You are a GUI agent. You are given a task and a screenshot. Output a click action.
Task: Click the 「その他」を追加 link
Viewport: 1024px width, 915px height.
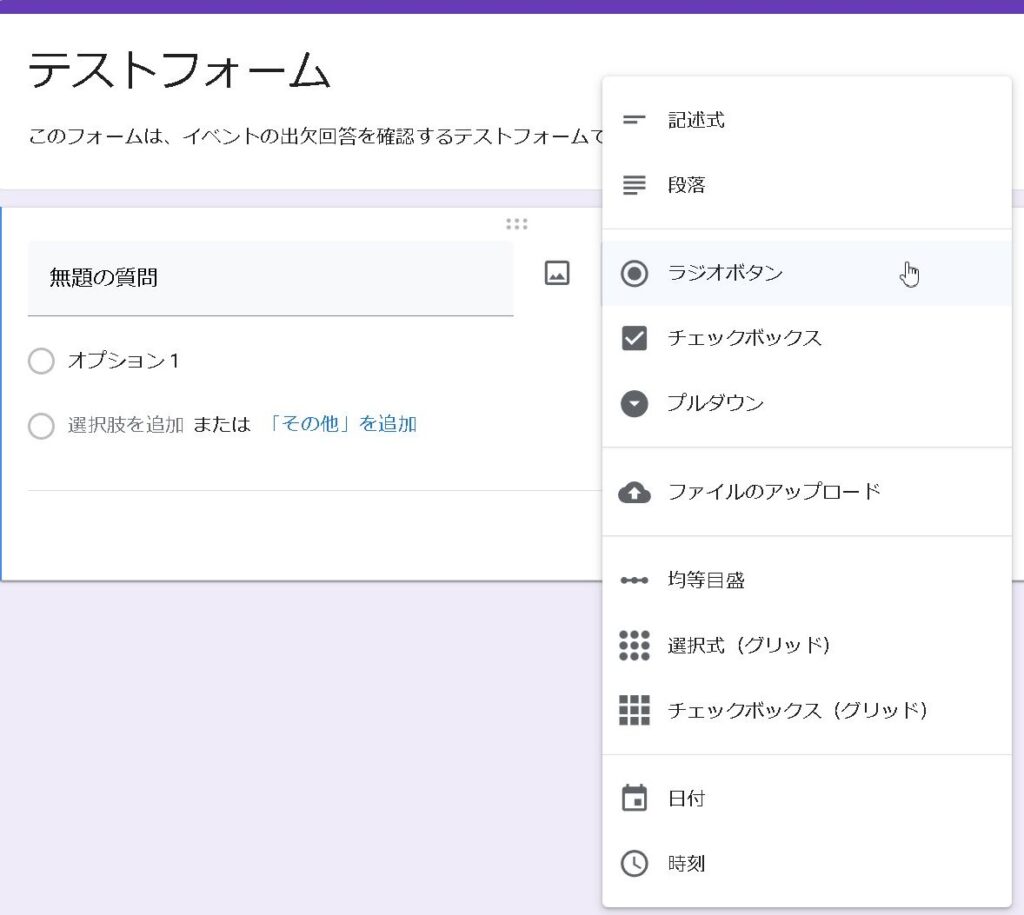click(x=342, y=424)
